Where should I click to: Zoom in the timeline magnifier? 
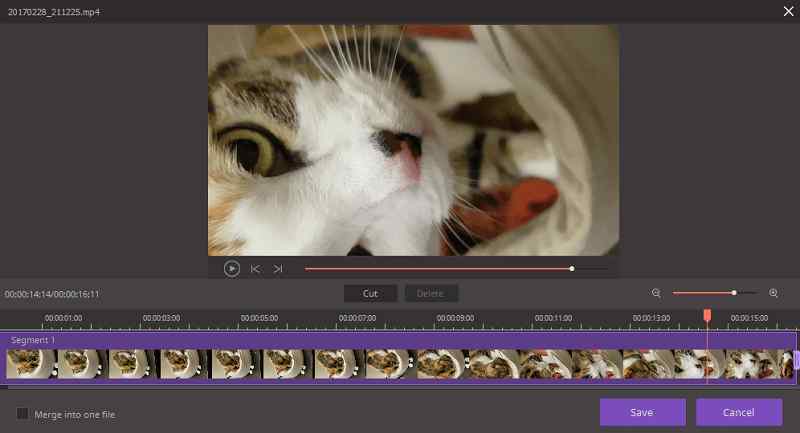tap(773, 293)
